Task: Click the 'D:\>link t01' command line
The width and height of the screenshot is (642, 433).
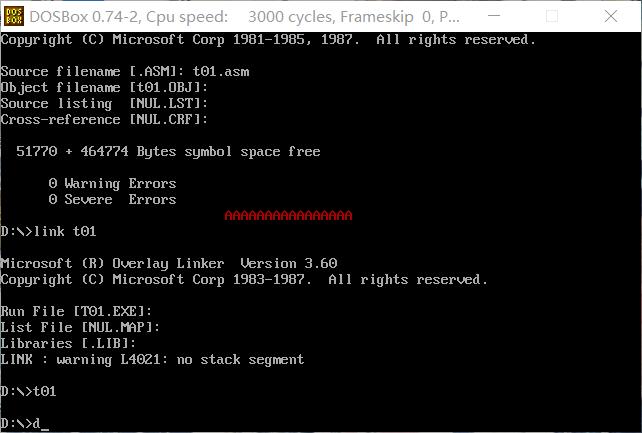Action: coord(48,232)
